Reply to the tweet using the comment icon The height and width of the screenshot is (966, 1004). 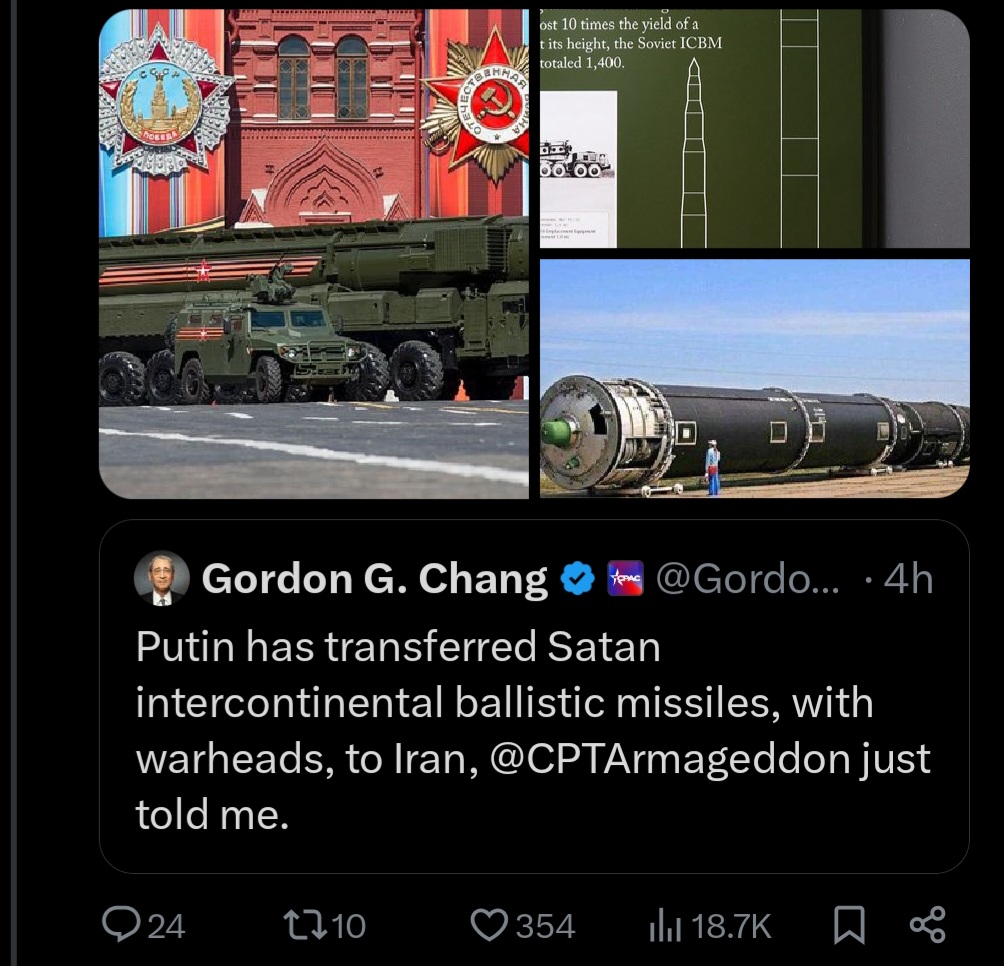click(x=124, y=925)
